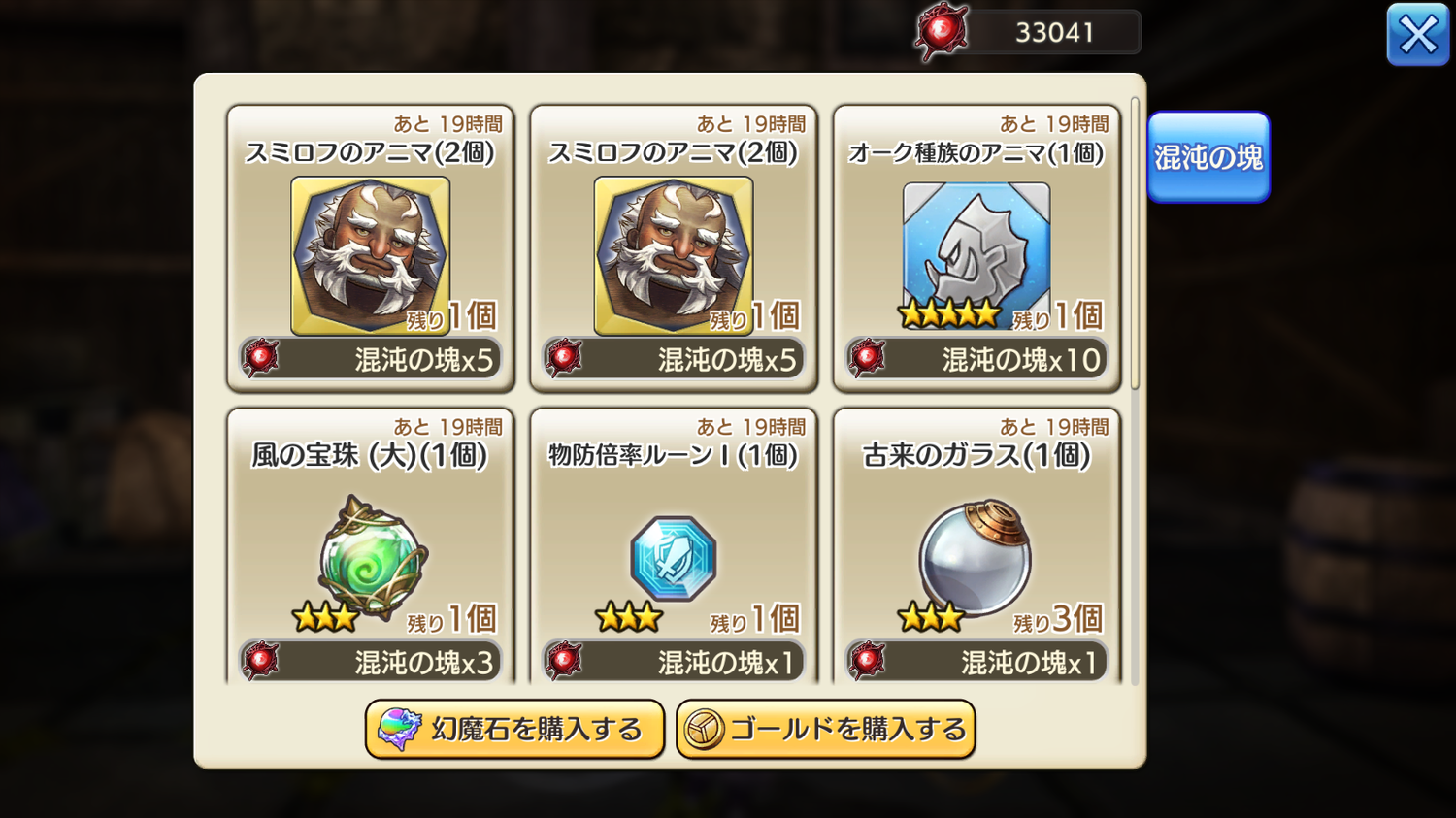Viewport: 1456px width, 818px height.
Task: Buy Ancient Glass for 混沌の塊x1
Action: 976,662
